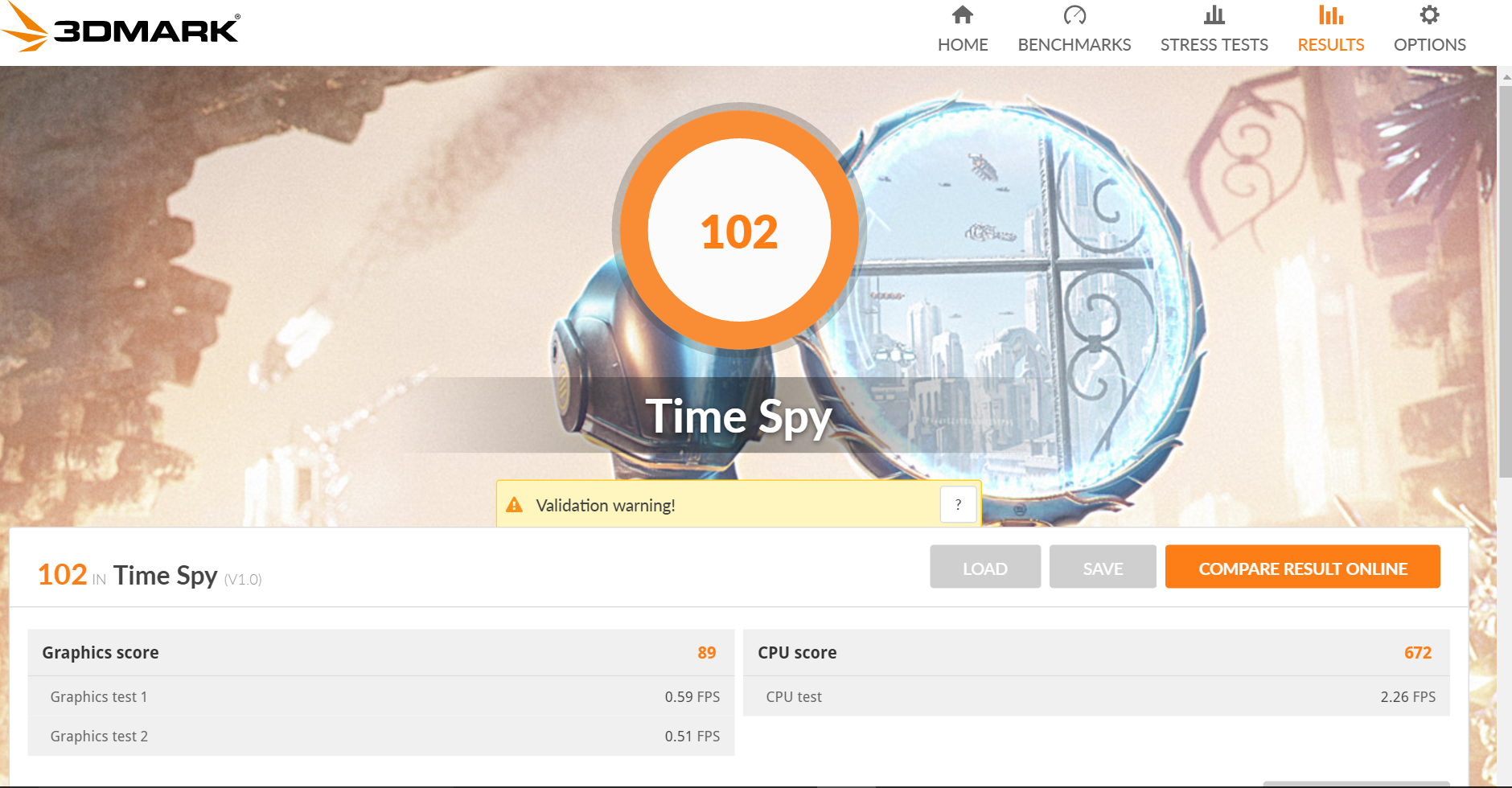Click the 'Graphics test 2' row label
The image size is (1512, 788).
point(99,737)
